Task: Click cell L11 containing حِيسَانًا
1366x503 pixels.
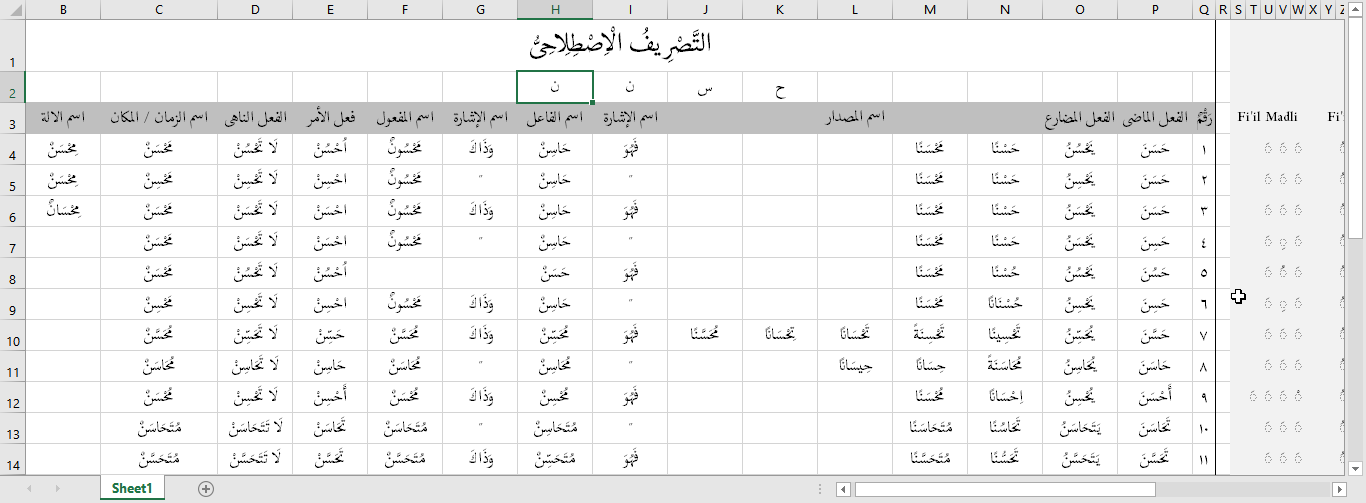Action: pos(855,366)
